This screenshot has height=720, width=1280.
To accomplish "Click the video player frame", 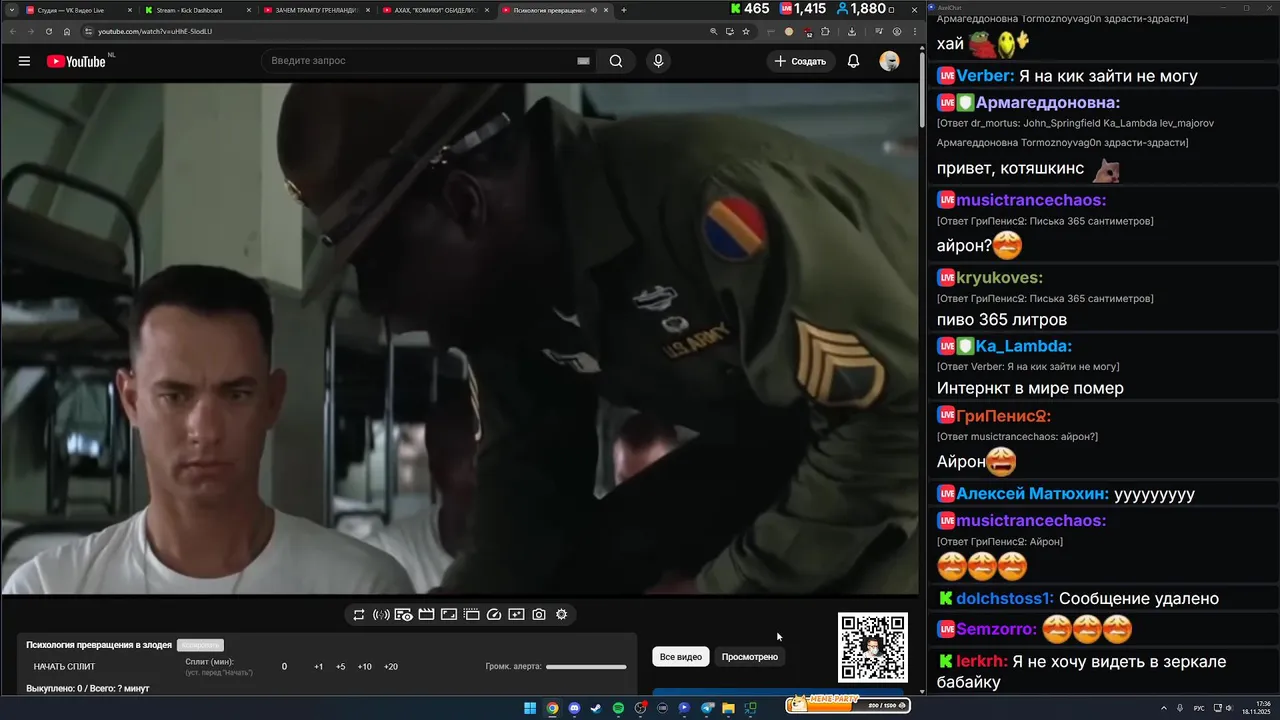I will pyautogui.click(x=459, y=338).
